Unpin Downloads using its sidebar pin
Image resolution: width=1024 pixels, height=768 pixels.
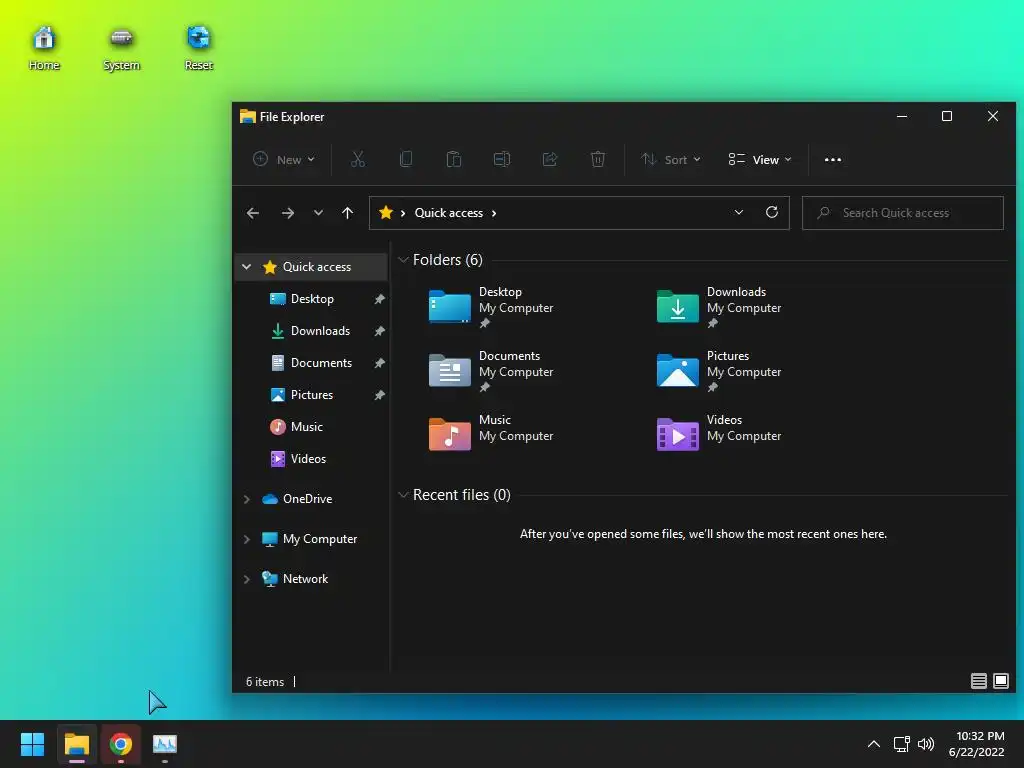pyautogui.click(x=379, y=331)
